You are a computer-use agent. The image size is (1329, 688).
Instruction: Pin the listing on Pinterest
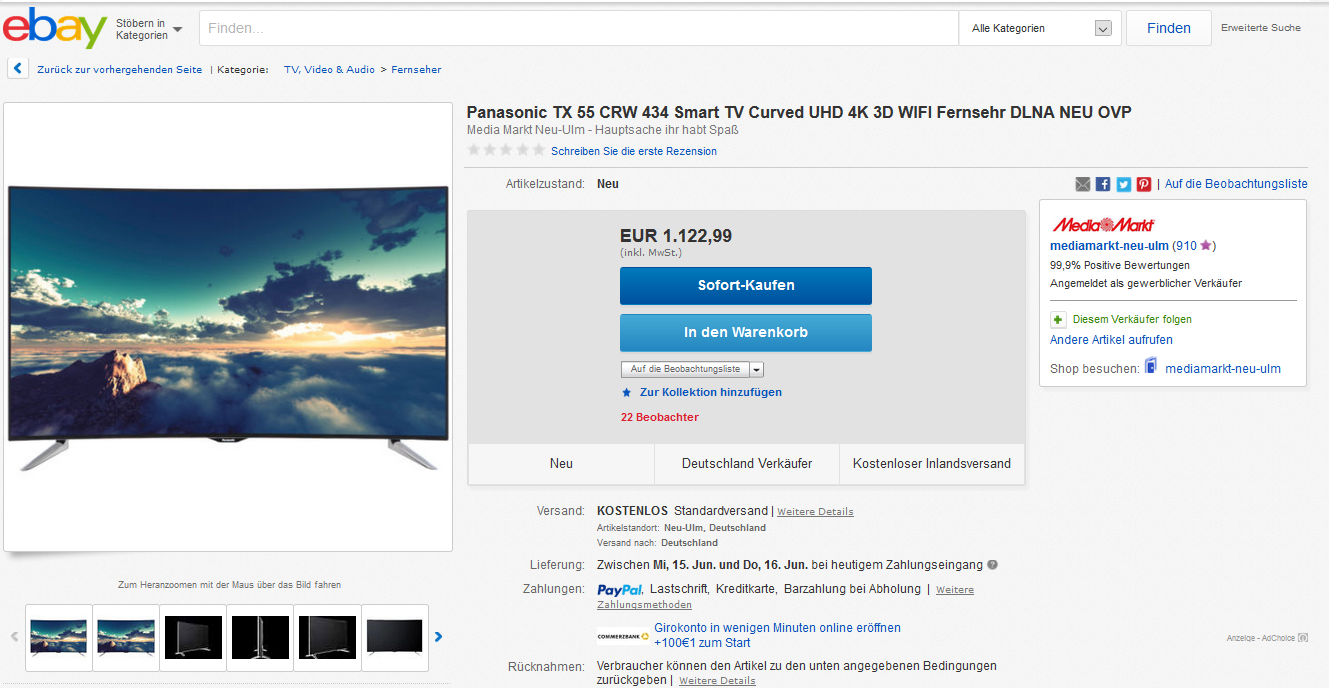pyautogui.click(x=1143, y=184)
